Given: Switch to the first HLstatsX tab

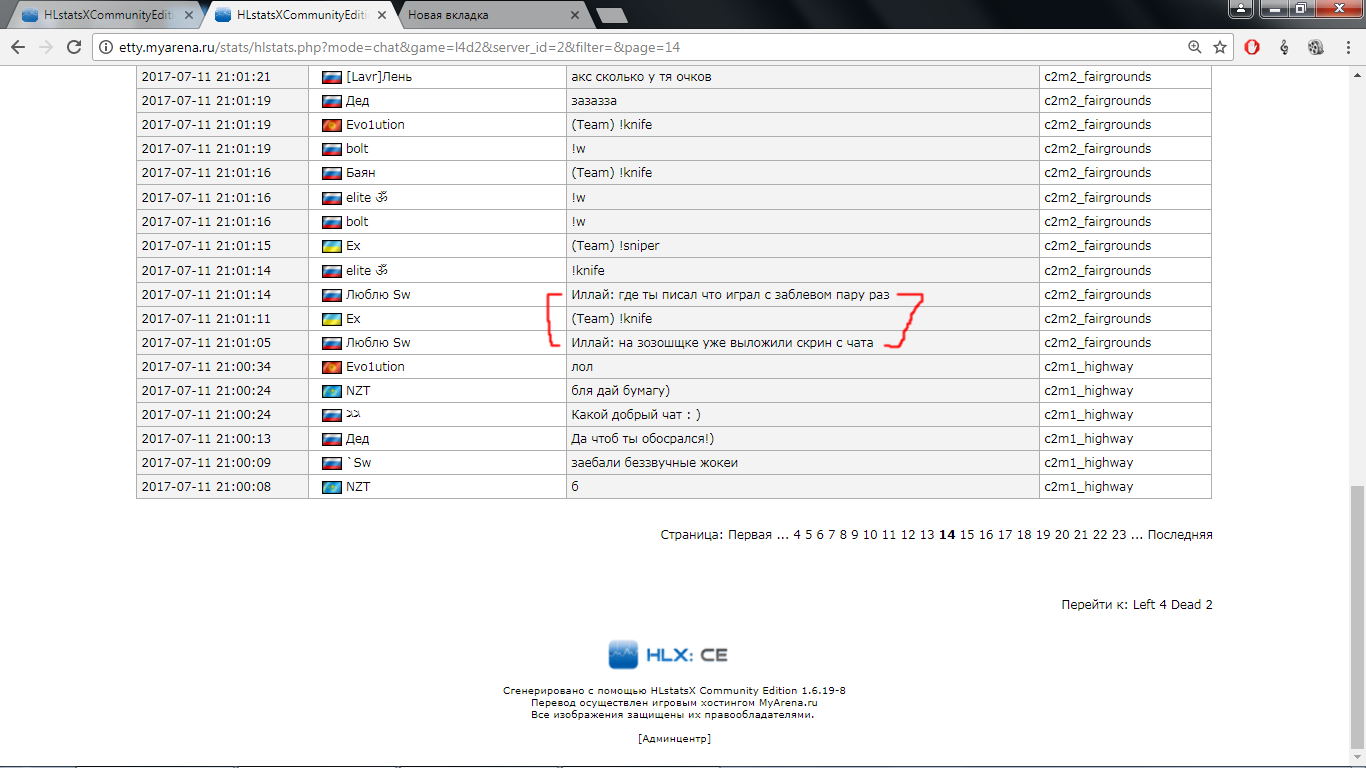Looking at the screenshot, I should click(x=100, y=16).
